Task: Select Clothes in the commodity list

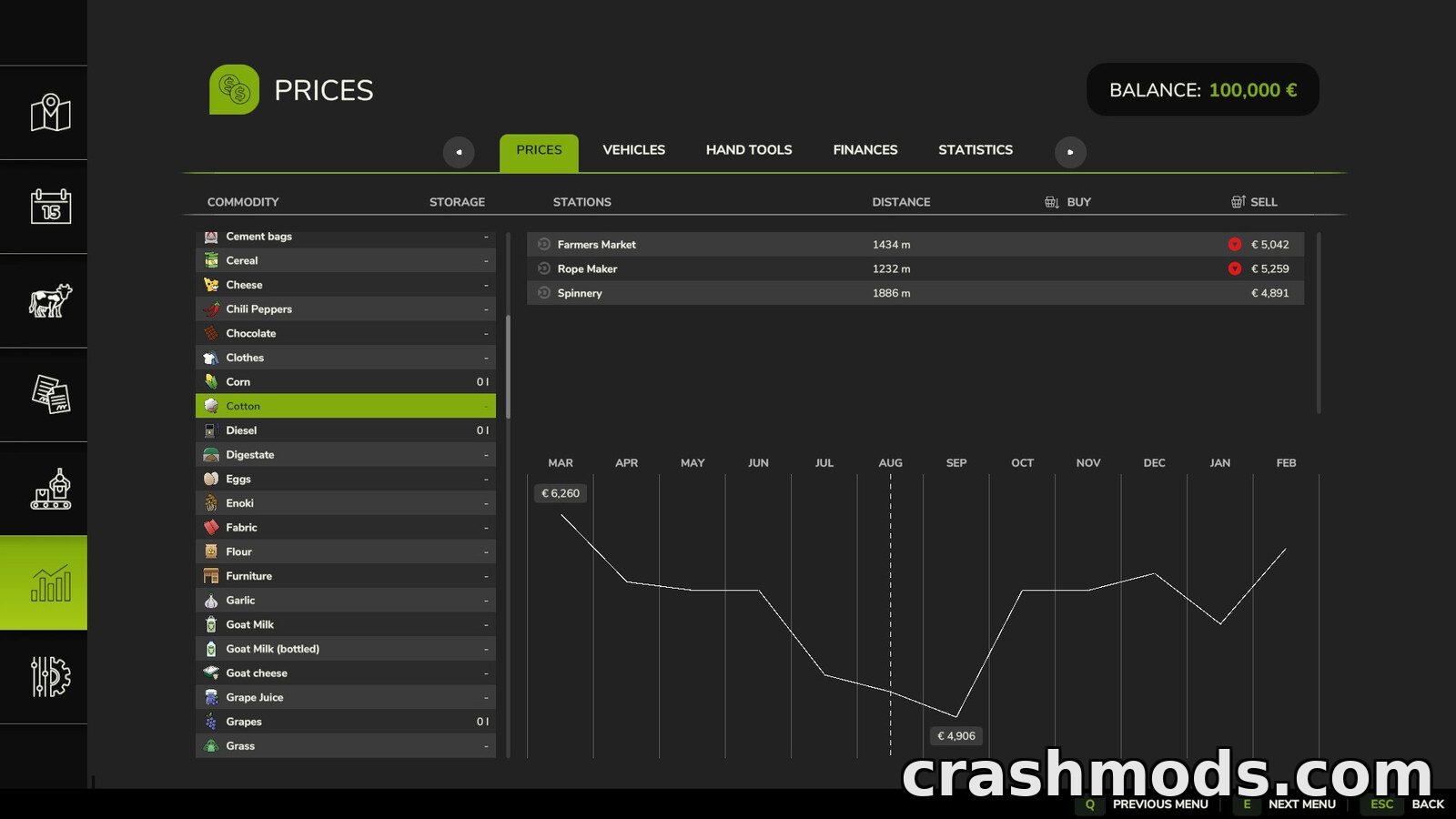Action: (x=346, y=358)
